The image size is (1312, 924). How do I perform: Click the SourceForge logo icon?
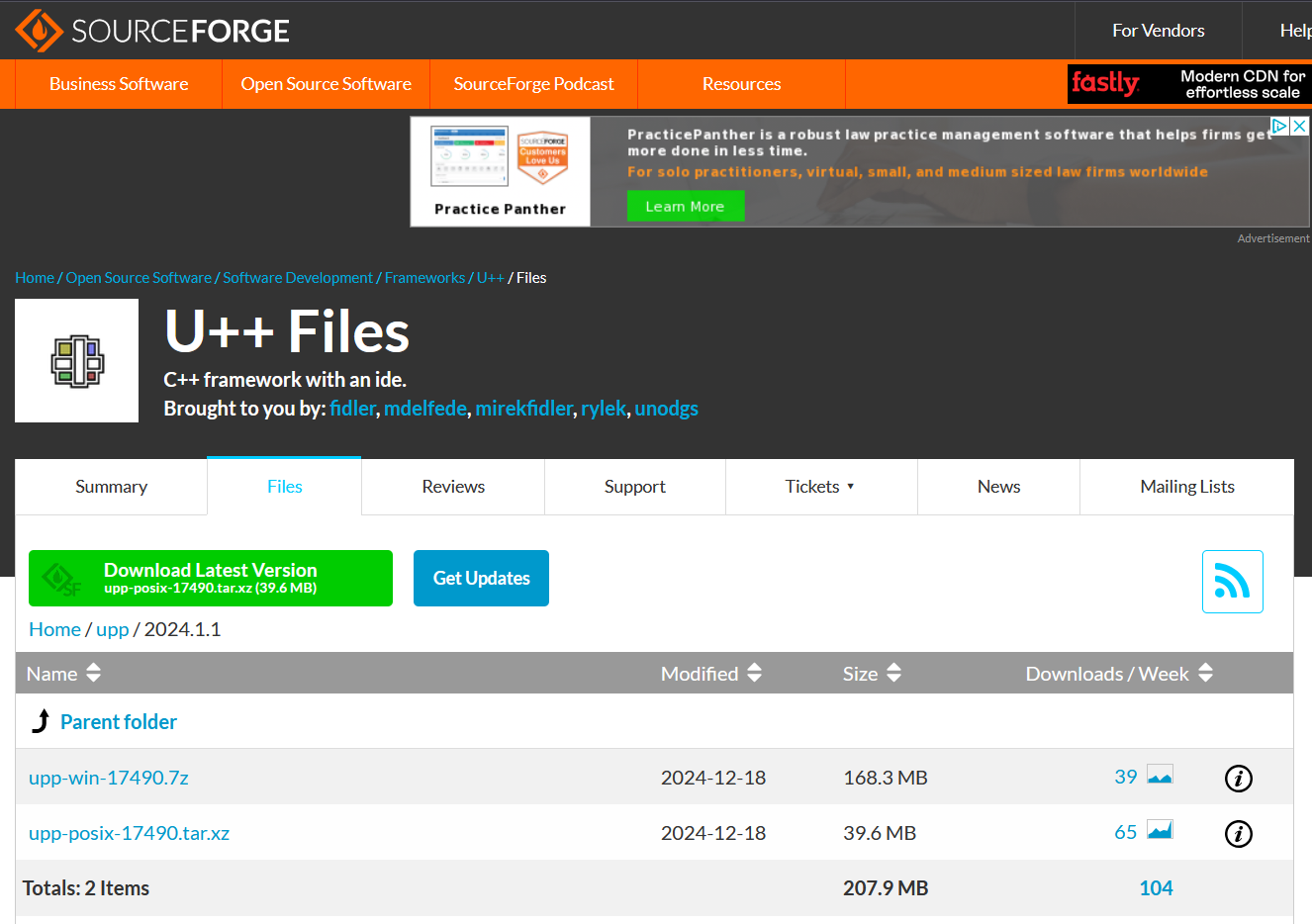(40, 31)
